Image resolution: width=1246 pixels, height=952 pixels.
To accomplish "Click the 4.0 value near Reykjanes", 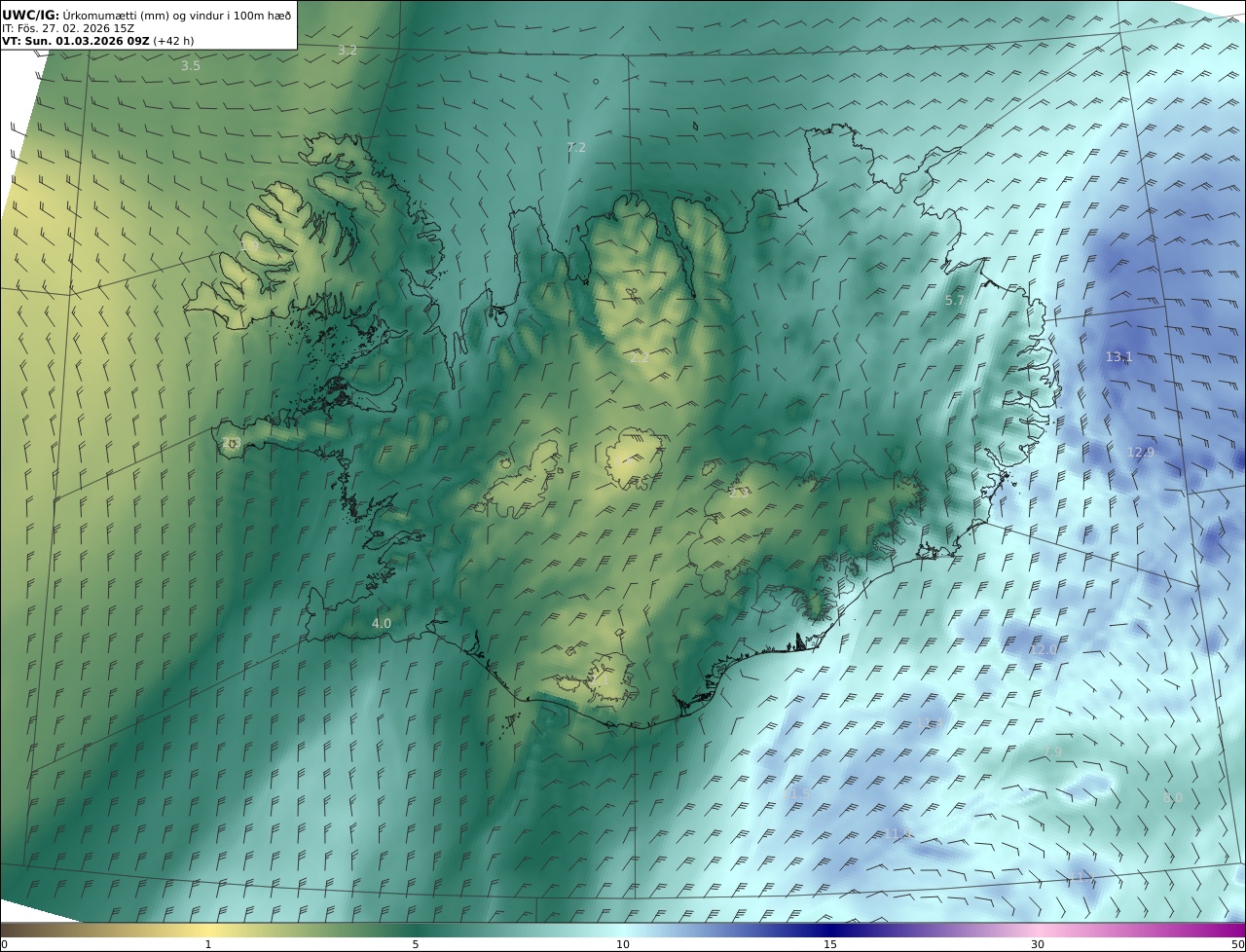I will pyautogui.click(x=382, y=623).
